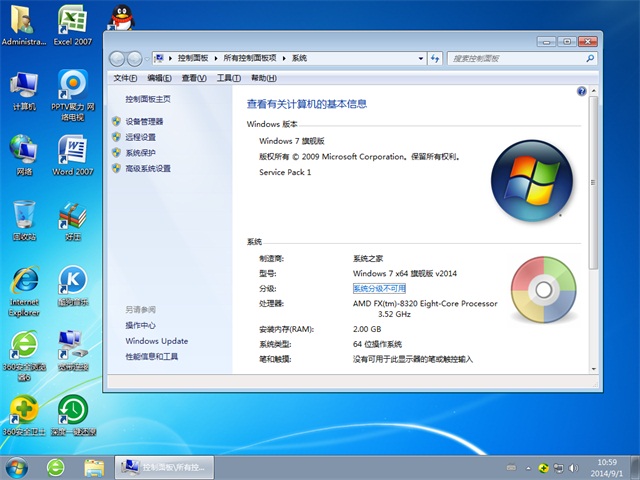Click the 搜索控制面板 search field
This screenshot has height=480, width=640.
[510, 59]
